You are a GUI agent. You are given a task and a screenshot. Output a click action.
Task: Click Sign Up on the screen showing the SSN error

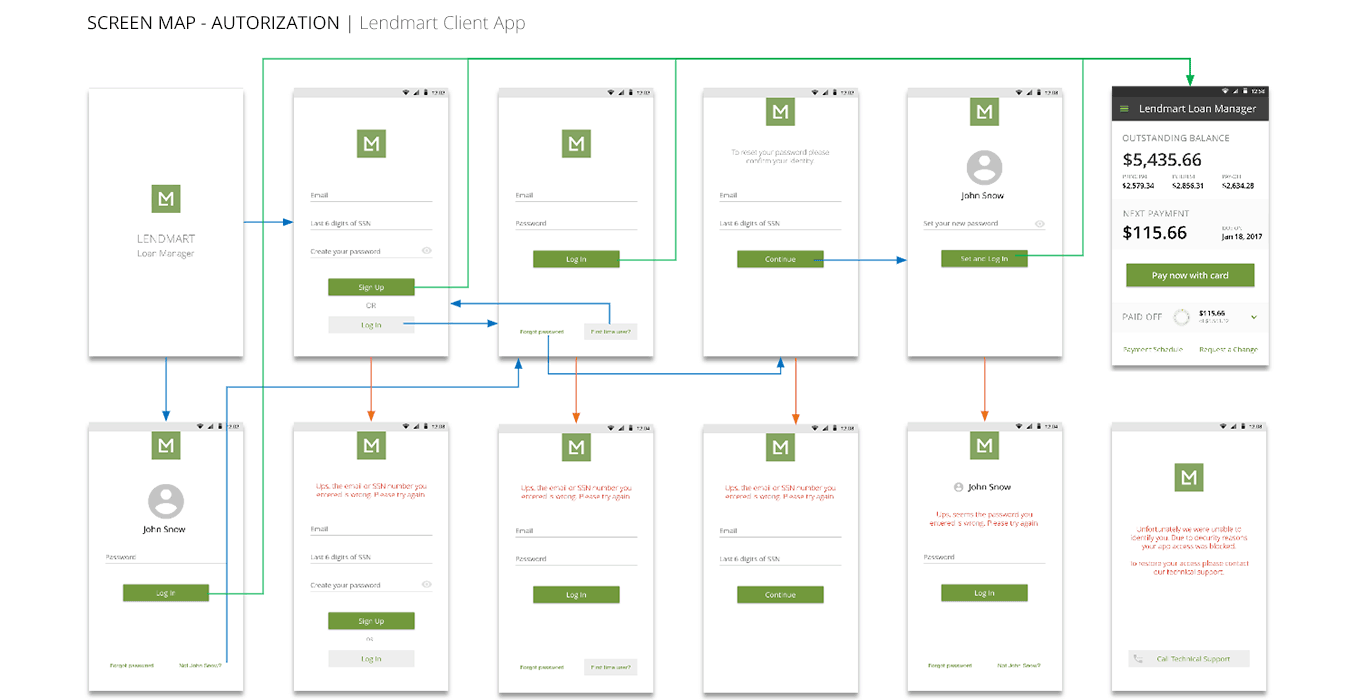click(371, 621)
